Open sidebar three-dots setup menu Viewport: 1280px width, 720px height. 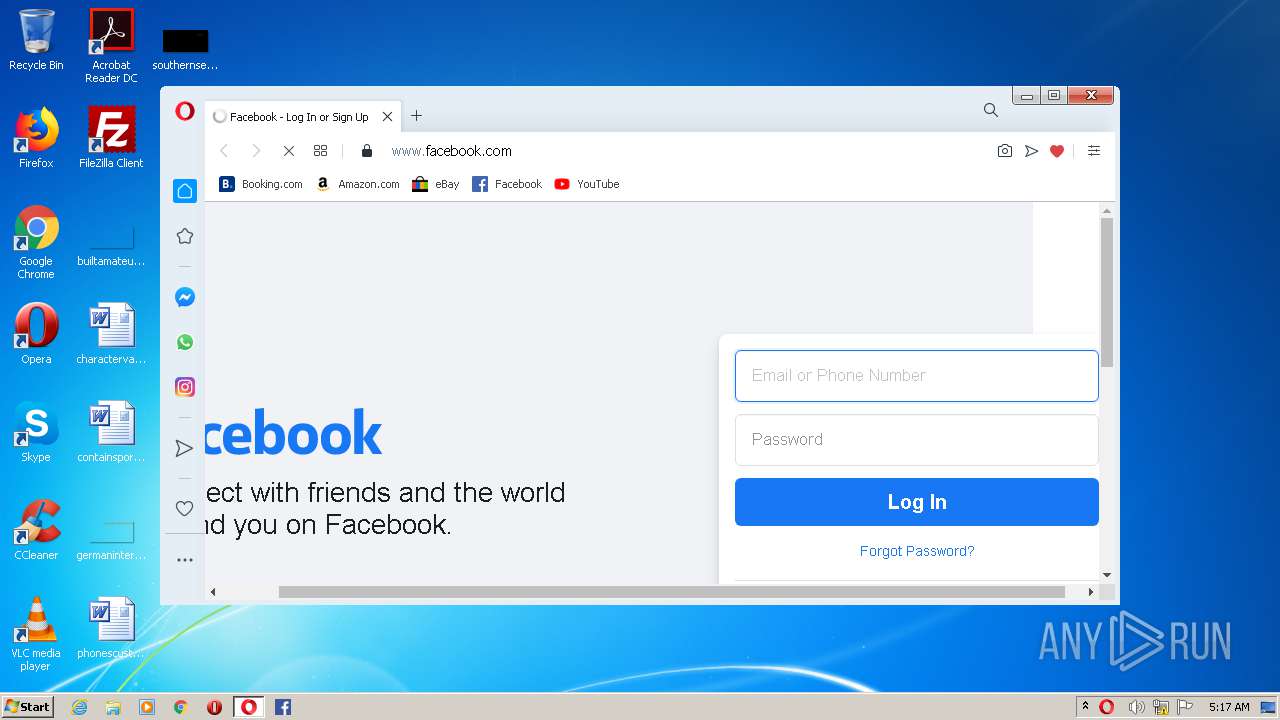coord(185,560)
